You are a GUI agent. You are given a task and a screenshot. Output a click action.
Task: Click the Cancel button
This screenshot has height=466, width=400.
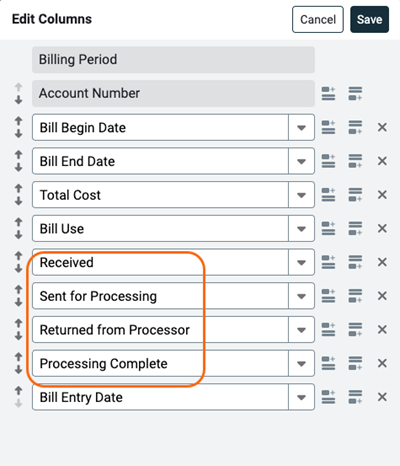point(318,19)
